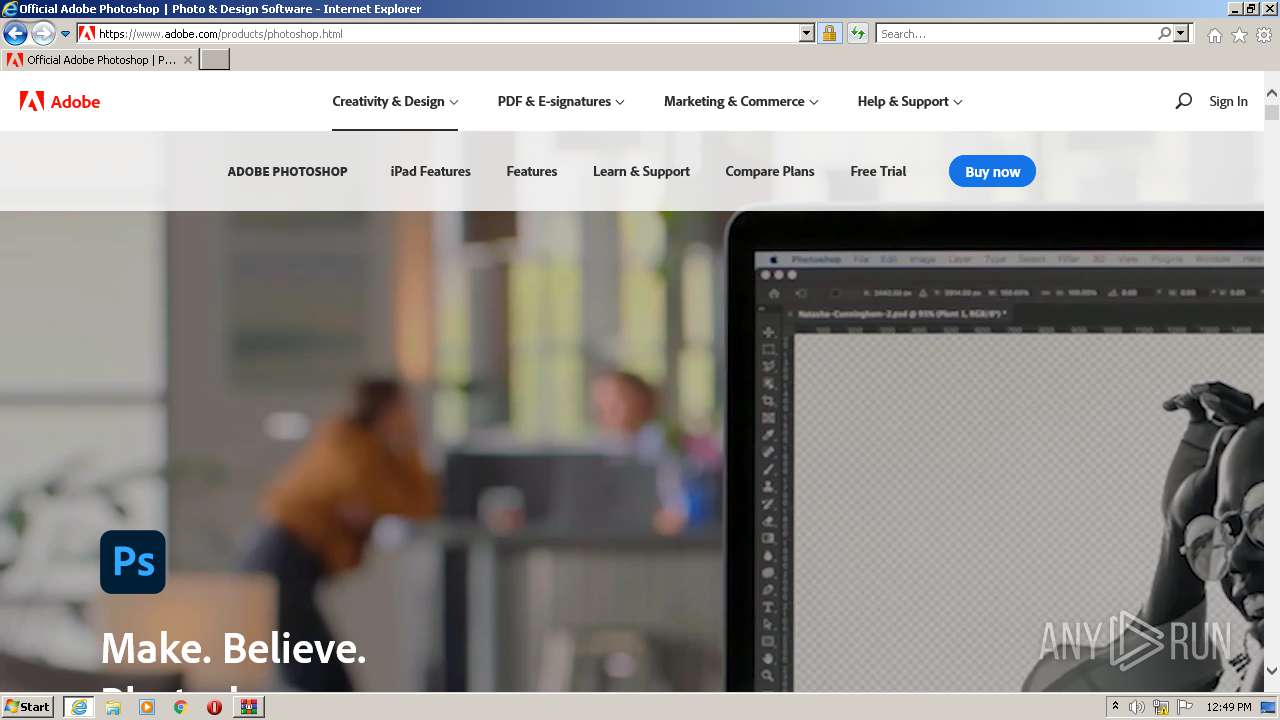This screenshot has width=1280, height=720.
Task: Click the WinRAR taskbar icon
Action: coord(248,707)
